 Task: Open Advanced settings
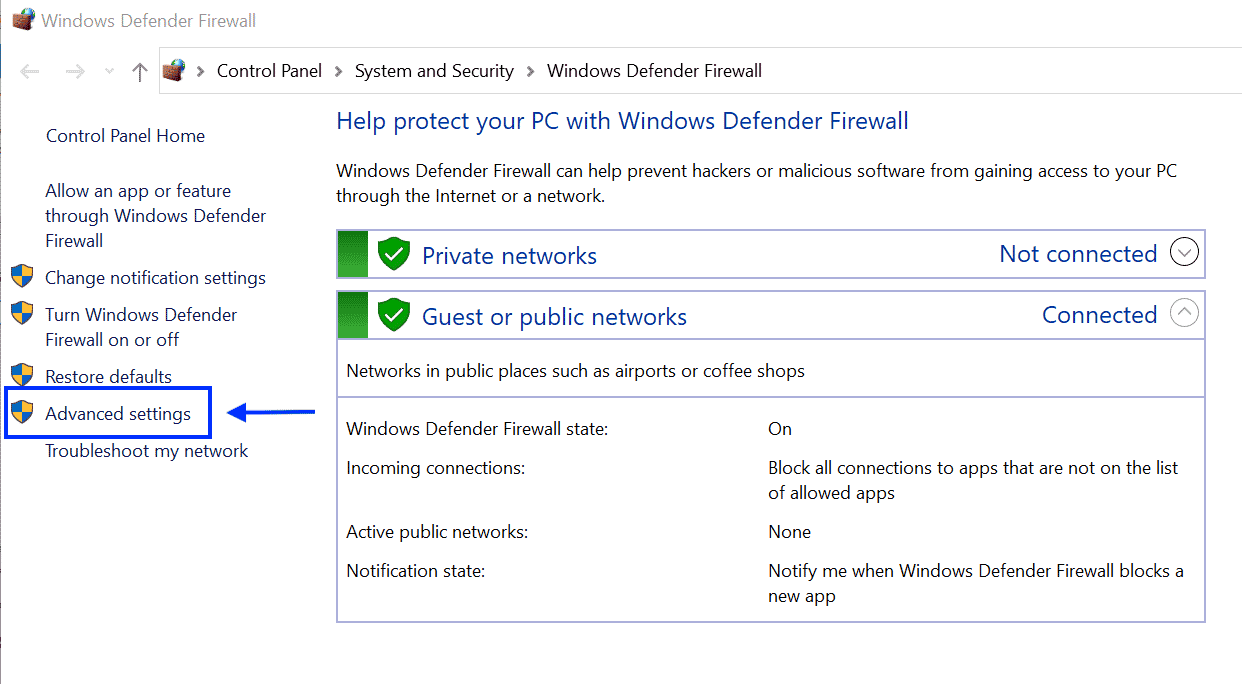point(118,414)
